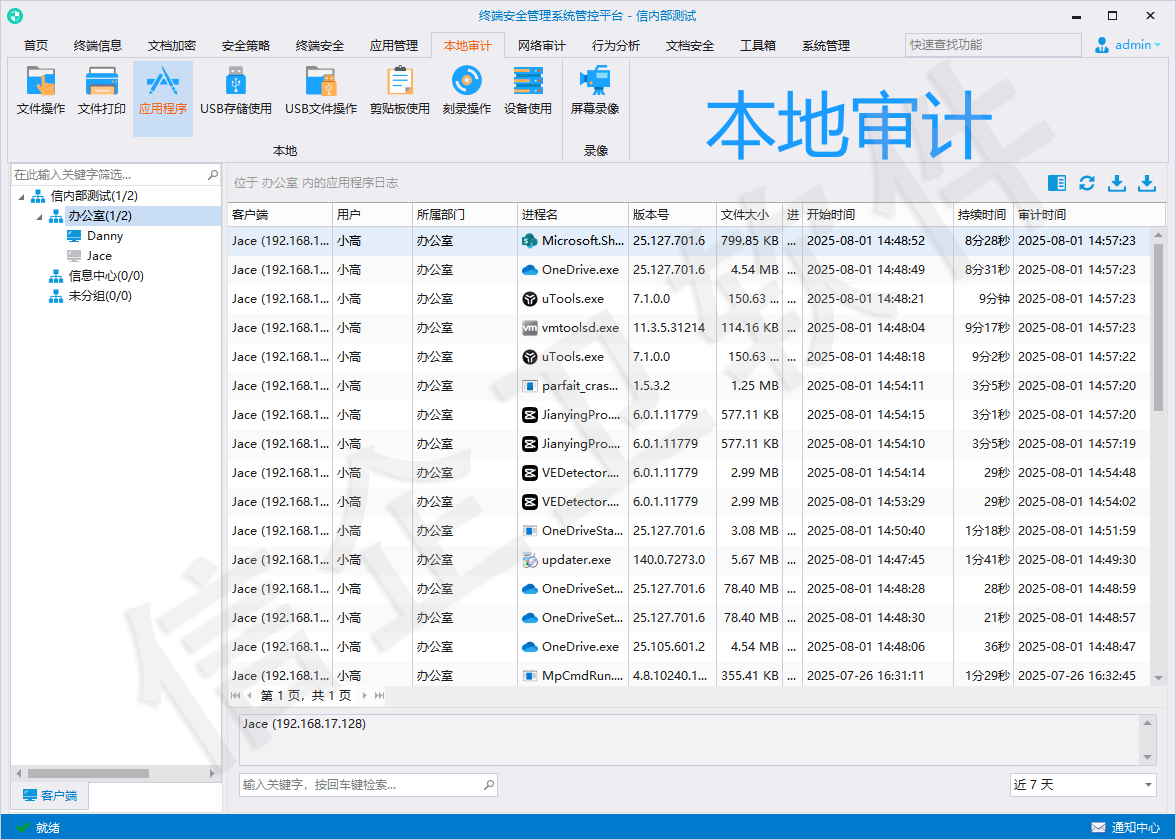
Task: Switch to the 文档安全 tab
Action: (690, 46)
